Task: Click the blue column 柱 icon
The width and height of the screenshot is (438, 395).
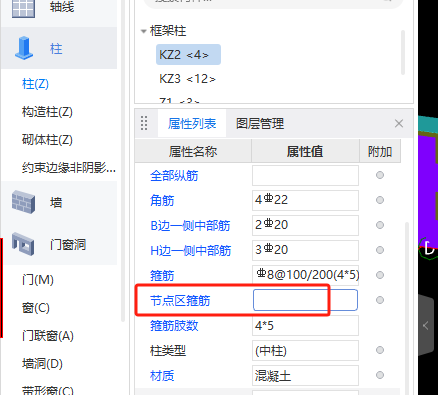Action: 24,48
